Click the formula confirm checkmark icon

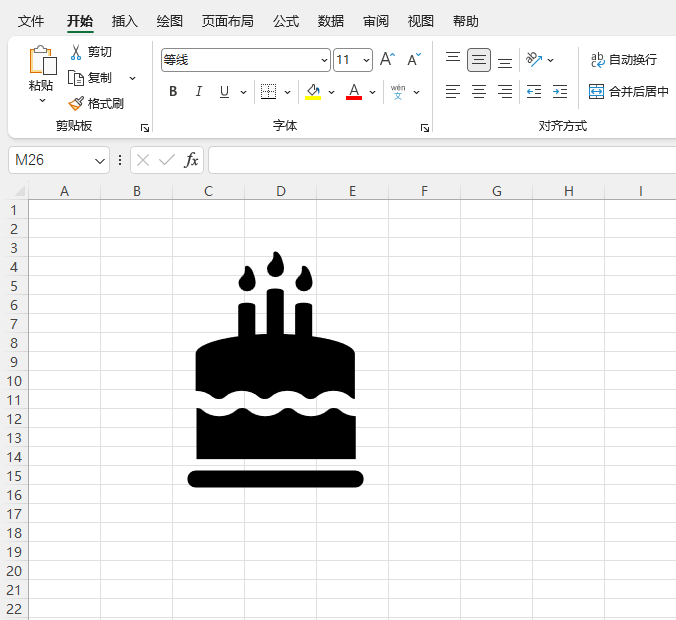coord(167,160)
